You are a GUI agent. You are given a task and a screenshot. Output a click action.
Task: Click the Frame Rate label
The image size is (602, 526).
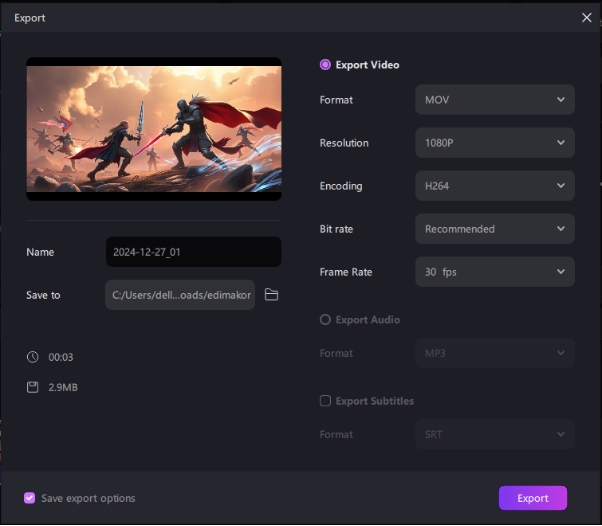[346, 272]
